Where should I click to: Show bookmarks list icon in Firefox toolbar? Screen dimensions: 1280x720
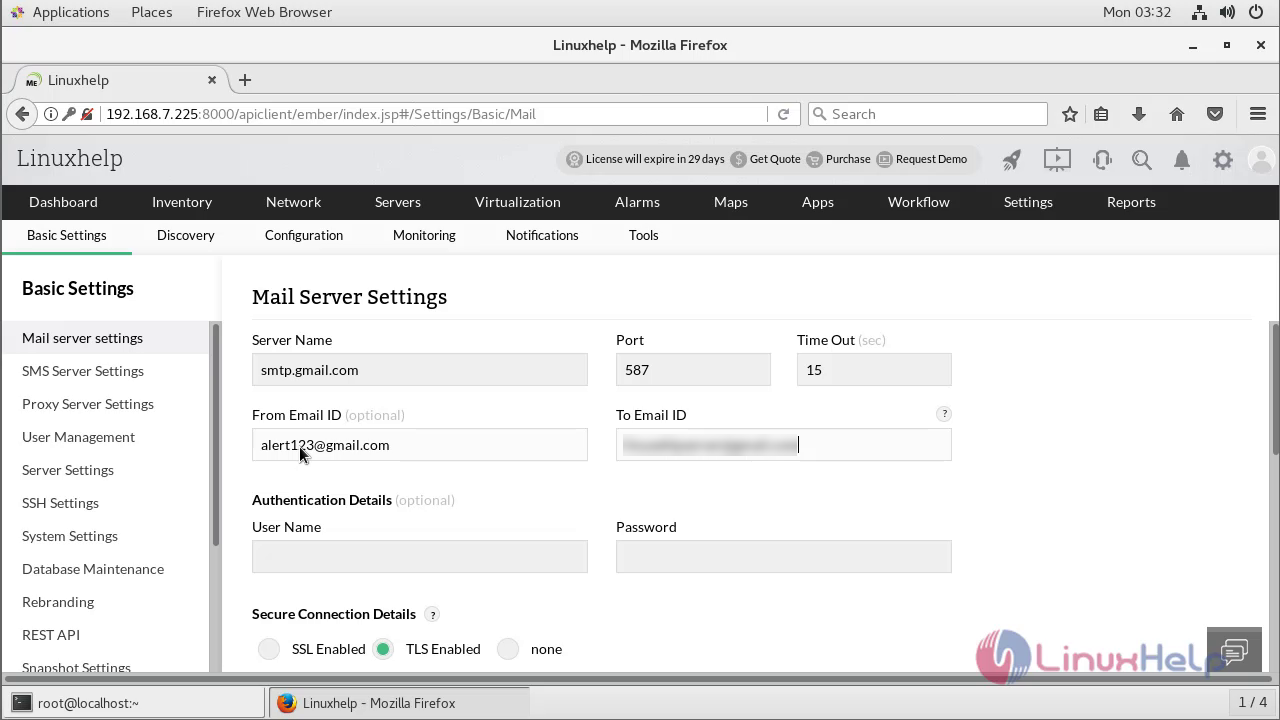tap(1101, 114)
